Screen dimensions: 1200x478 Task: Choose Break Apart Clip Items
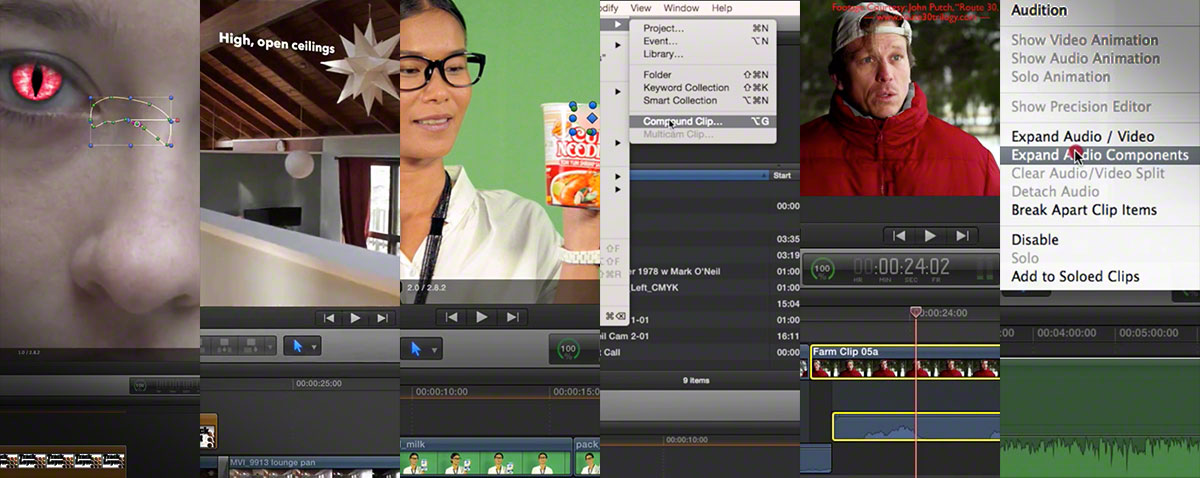click(x=1100, y=210)
